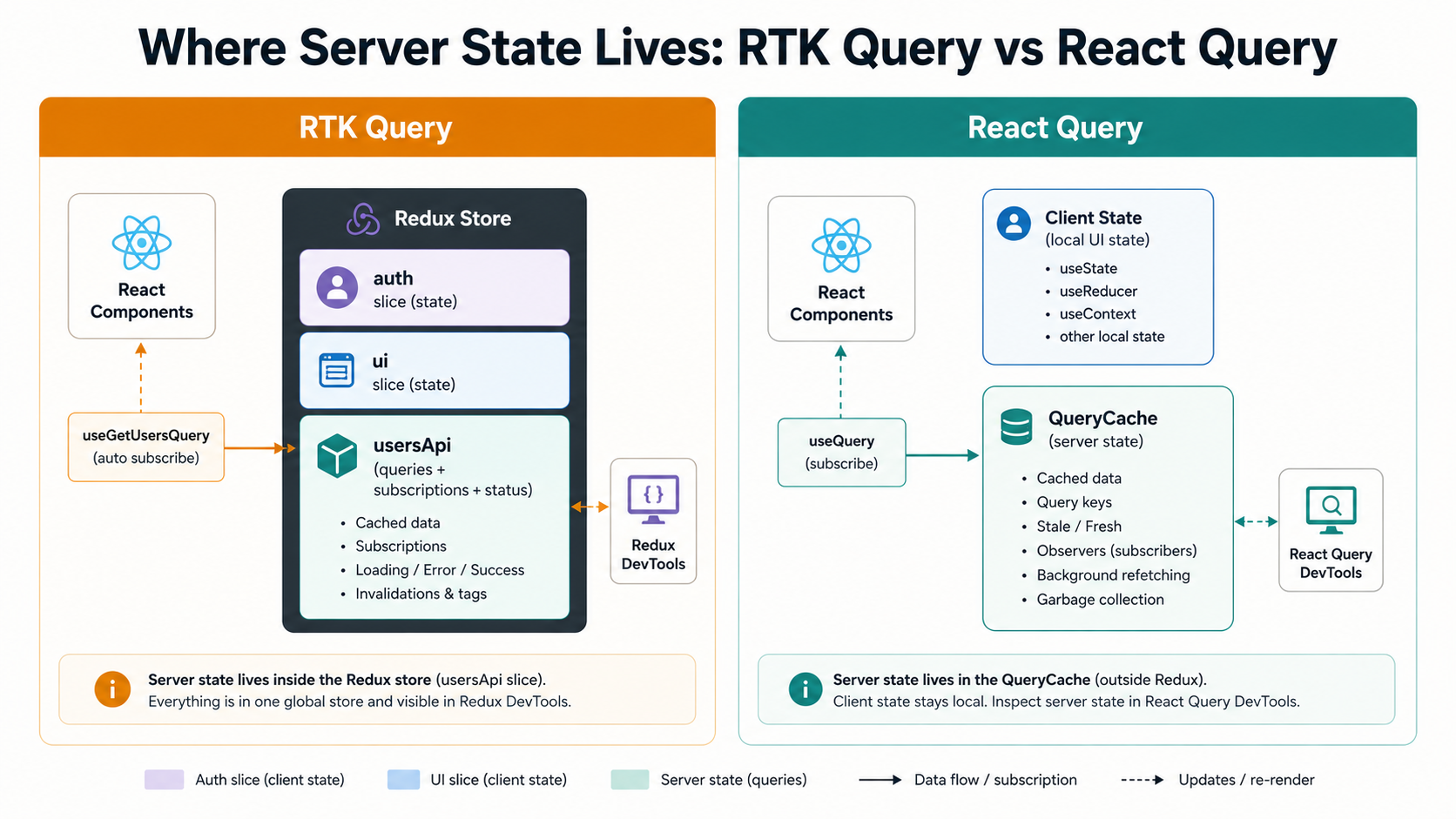Select the RTK Query header
The image size is (1456, 819).
pyautogui.click(x=377, y=127)
